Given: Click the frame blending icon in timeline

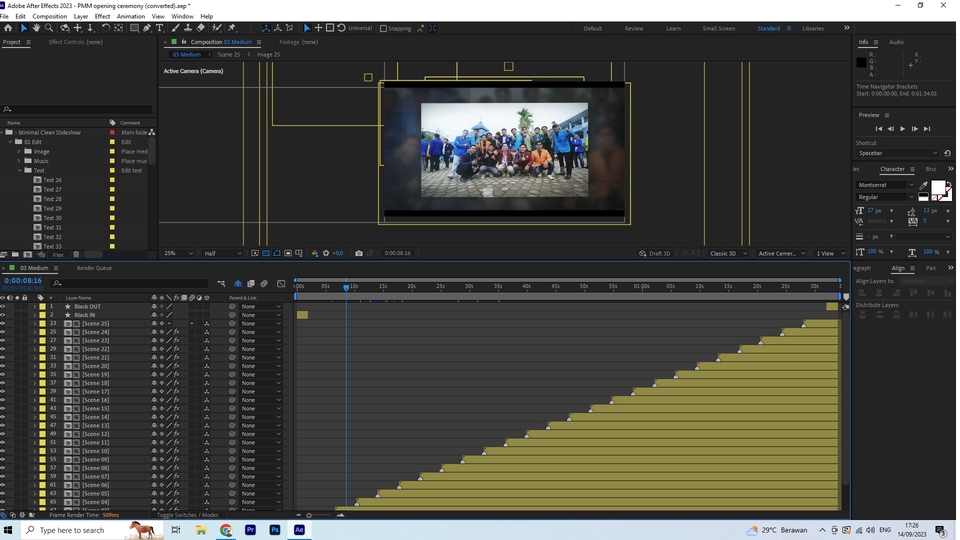Looking at the screenshot, I should pyautogui.click(x=251, y=283).
